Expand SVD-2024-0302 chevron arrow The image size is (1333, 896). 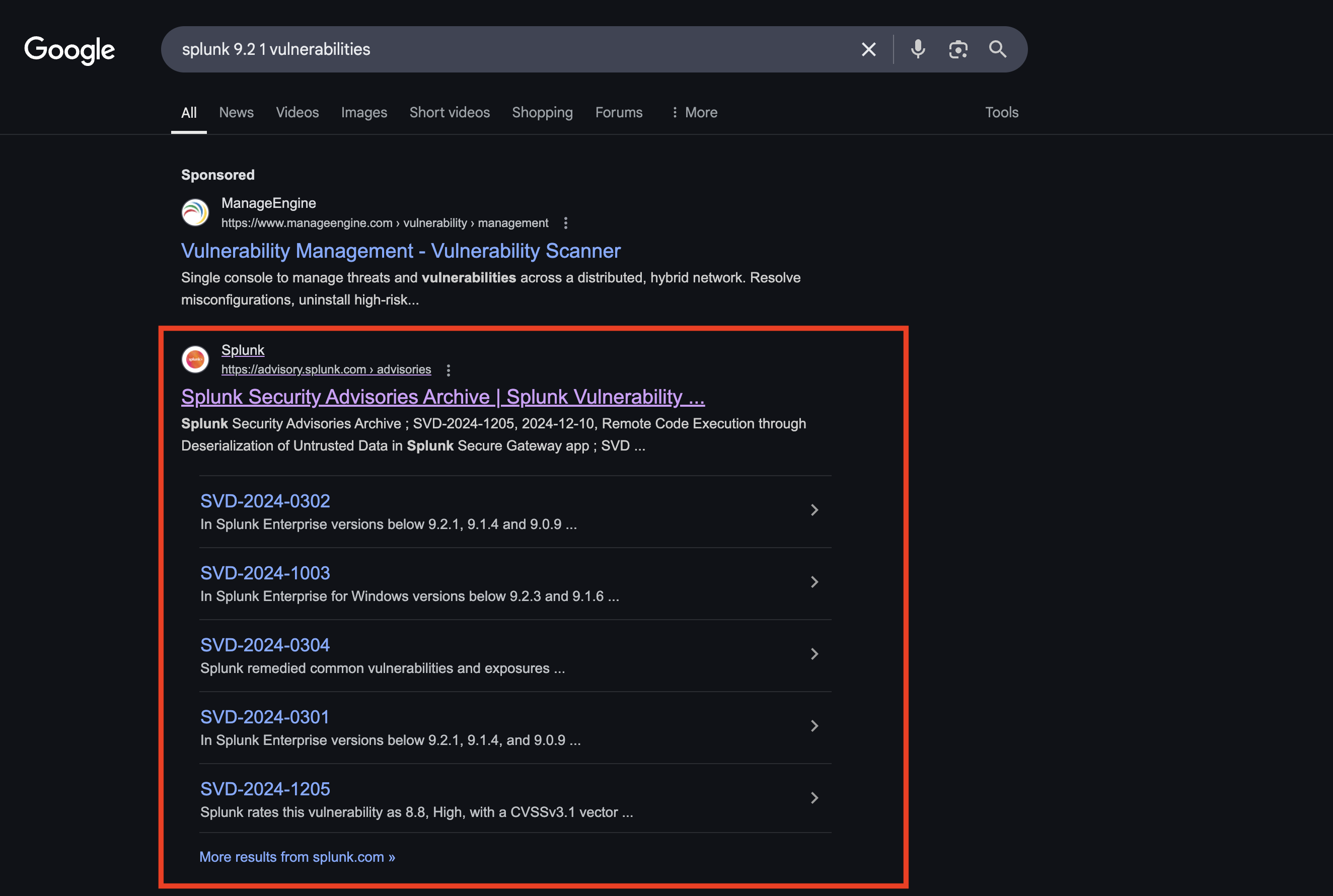coord(814,510)
